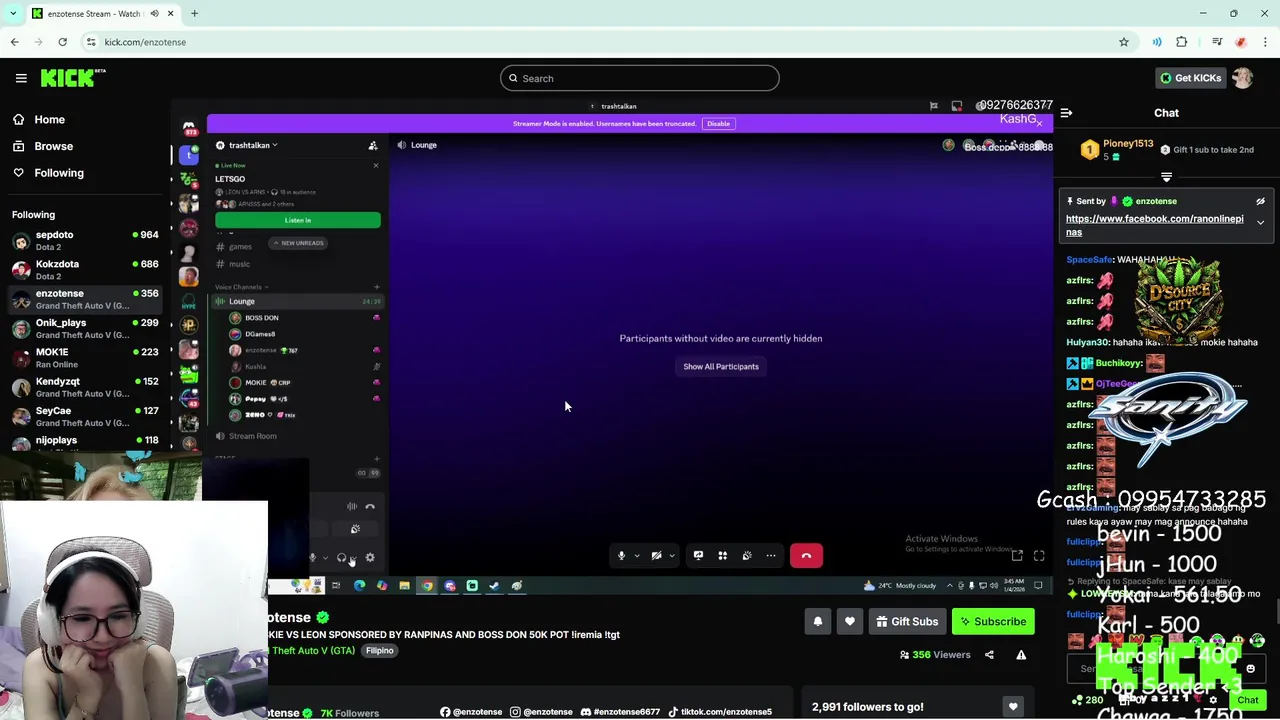The height and width of the screenshot is (720, 1280).
Task: Select BOSS DON in the Lounge voice list
Action: pos(262,318)
